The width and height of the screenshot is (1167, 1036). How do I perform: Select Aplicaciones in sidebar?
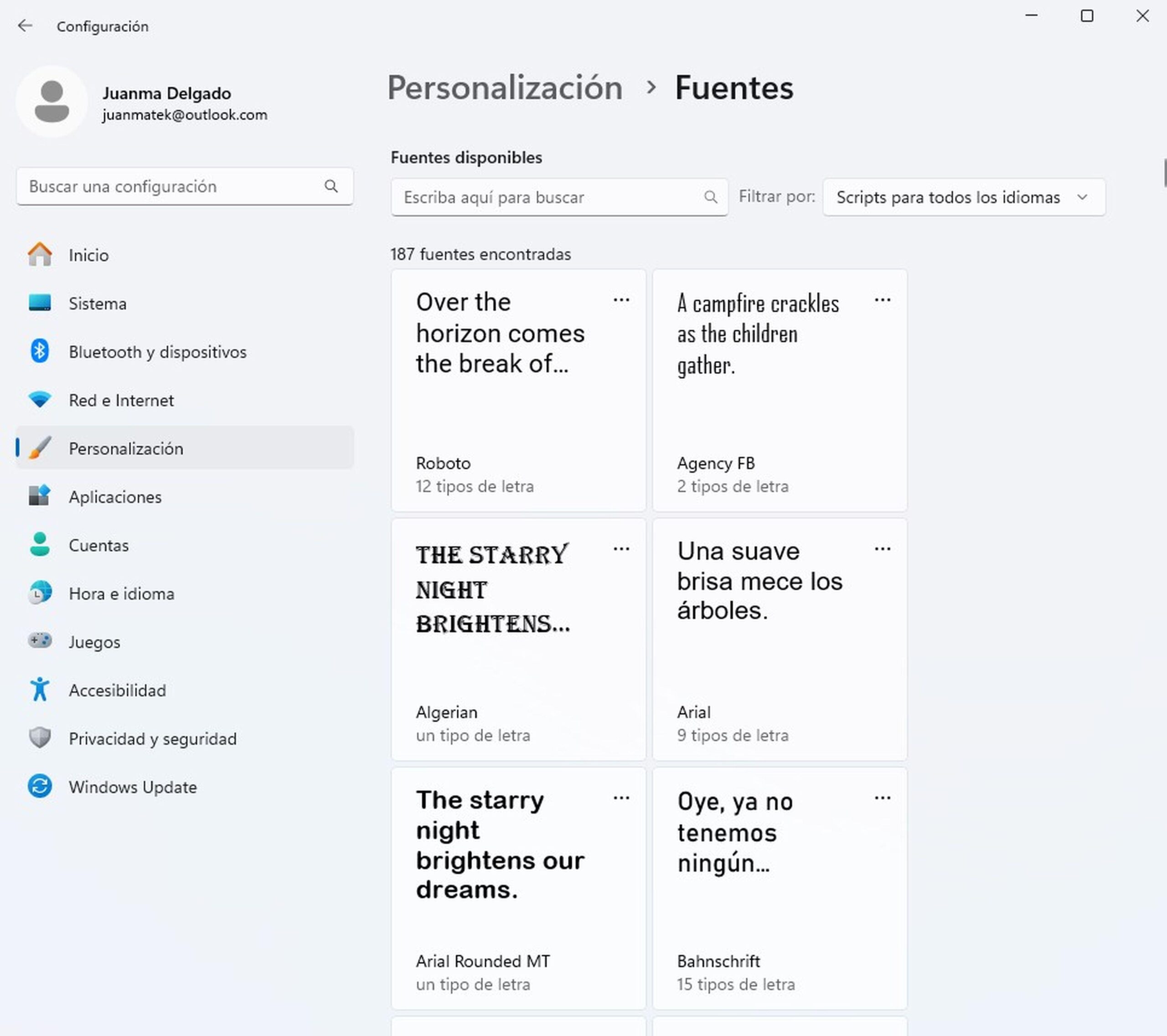(185, 497)
